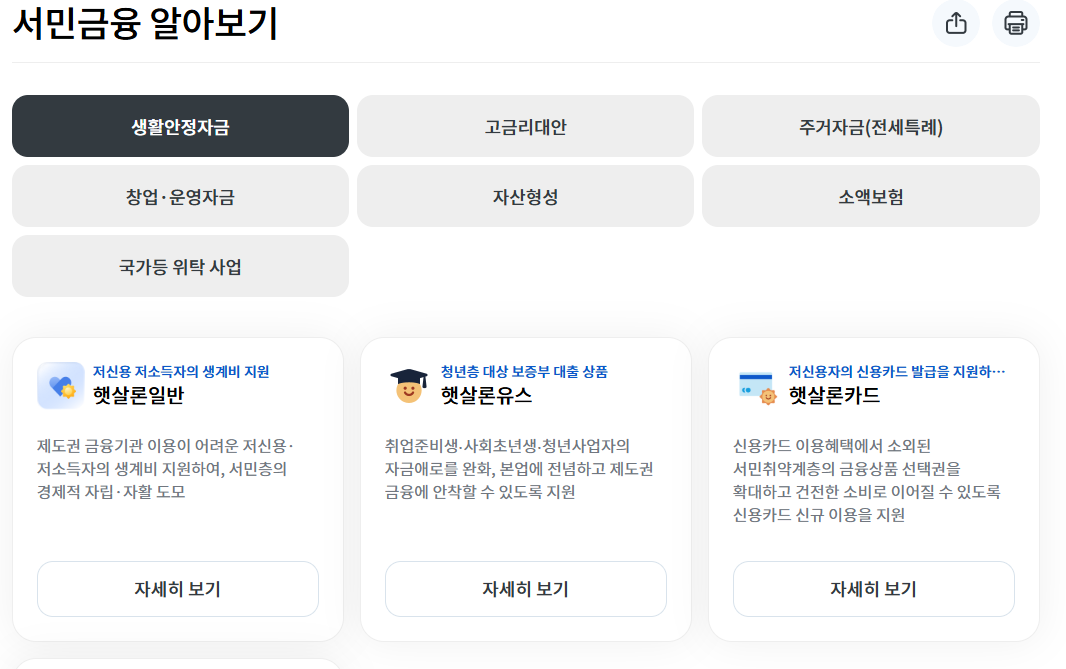
Task: Click the 햇살론유스 graduation cap icon
Action: click(409, 385)
